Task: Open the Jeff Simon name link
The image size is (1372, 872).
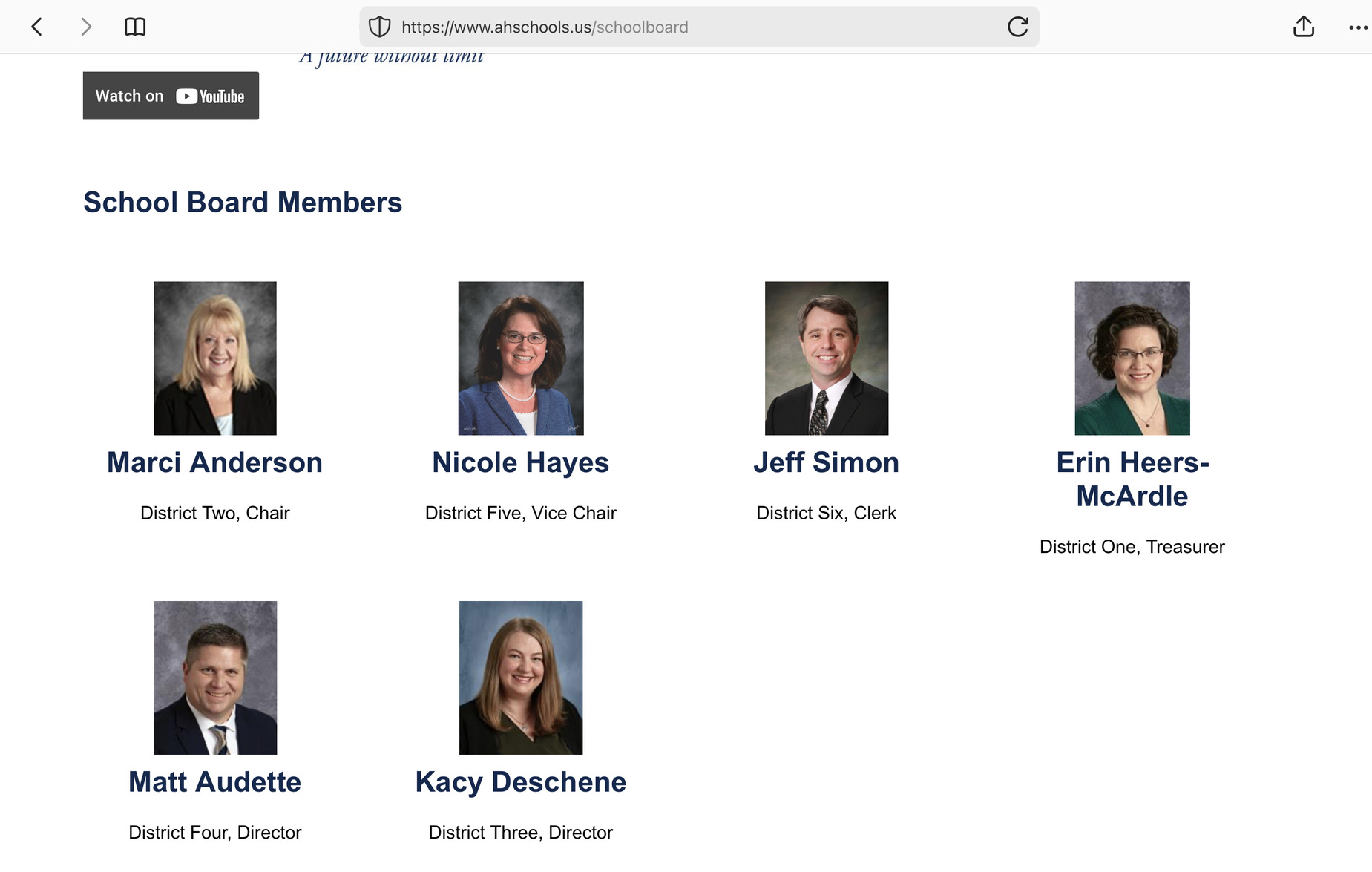Action: tap(827, 462)
